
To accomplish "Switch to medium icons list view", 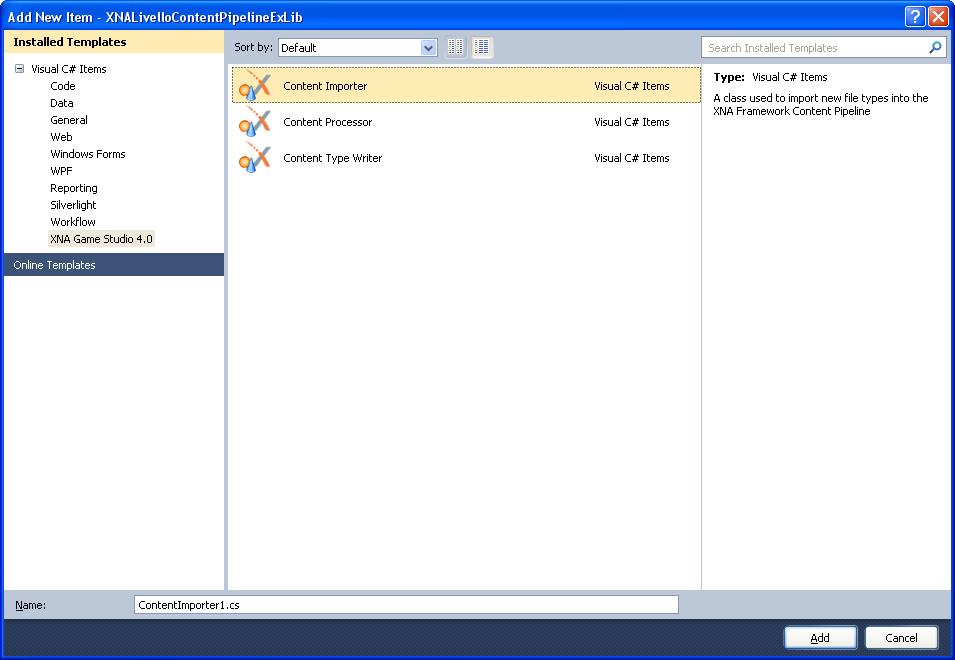I will [x=482, y=47].
